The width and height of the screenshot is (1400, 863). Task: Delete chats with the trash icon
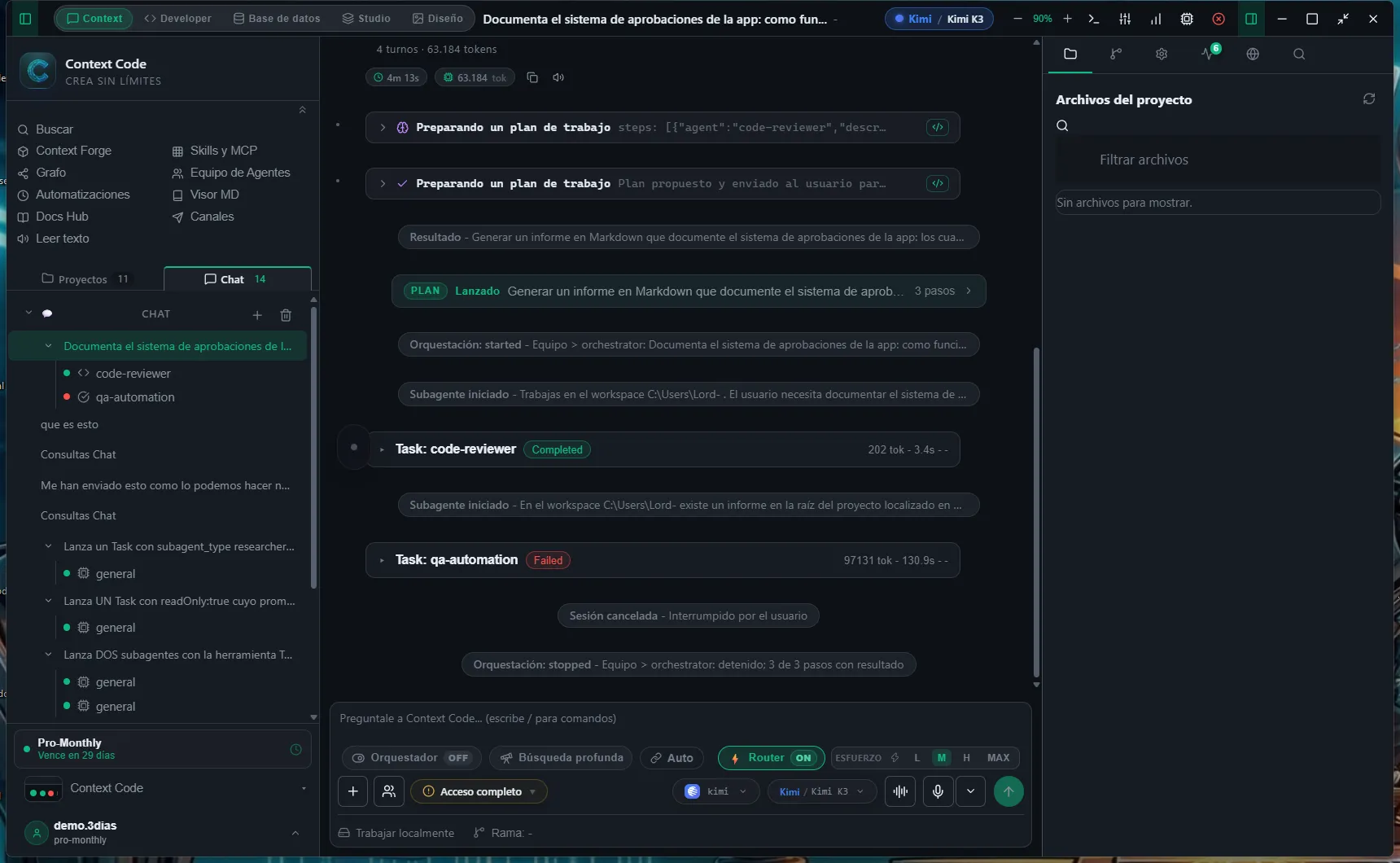(x=286, y=315)
